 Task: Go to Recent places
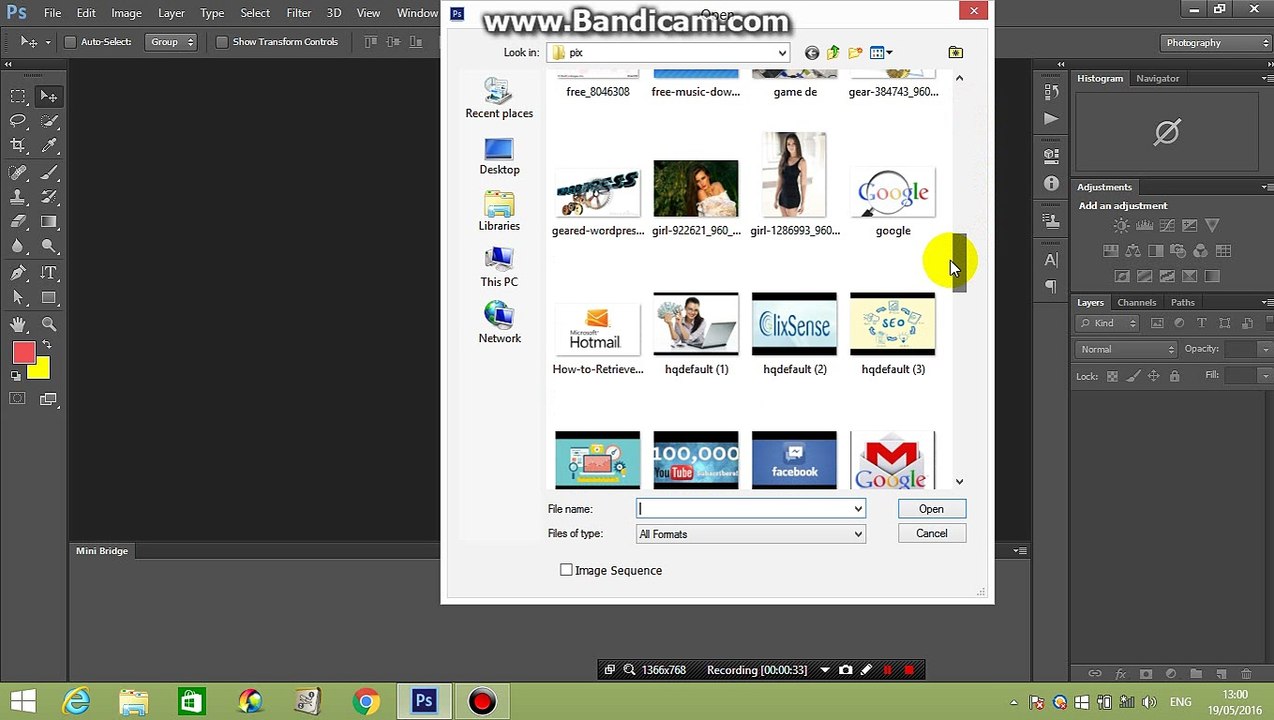point(499,98)
